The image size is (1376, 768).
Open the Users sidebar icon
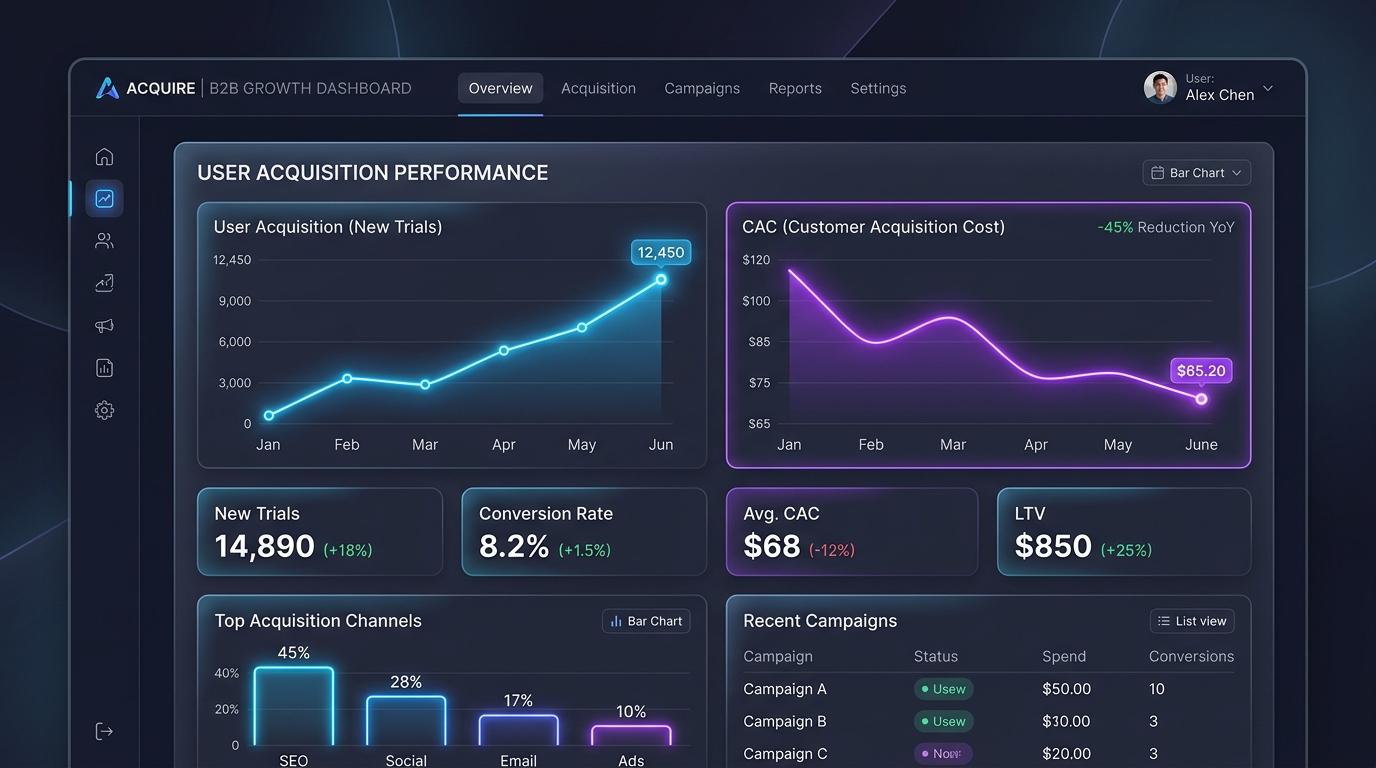pyautogui.click(x=104, y=241)
